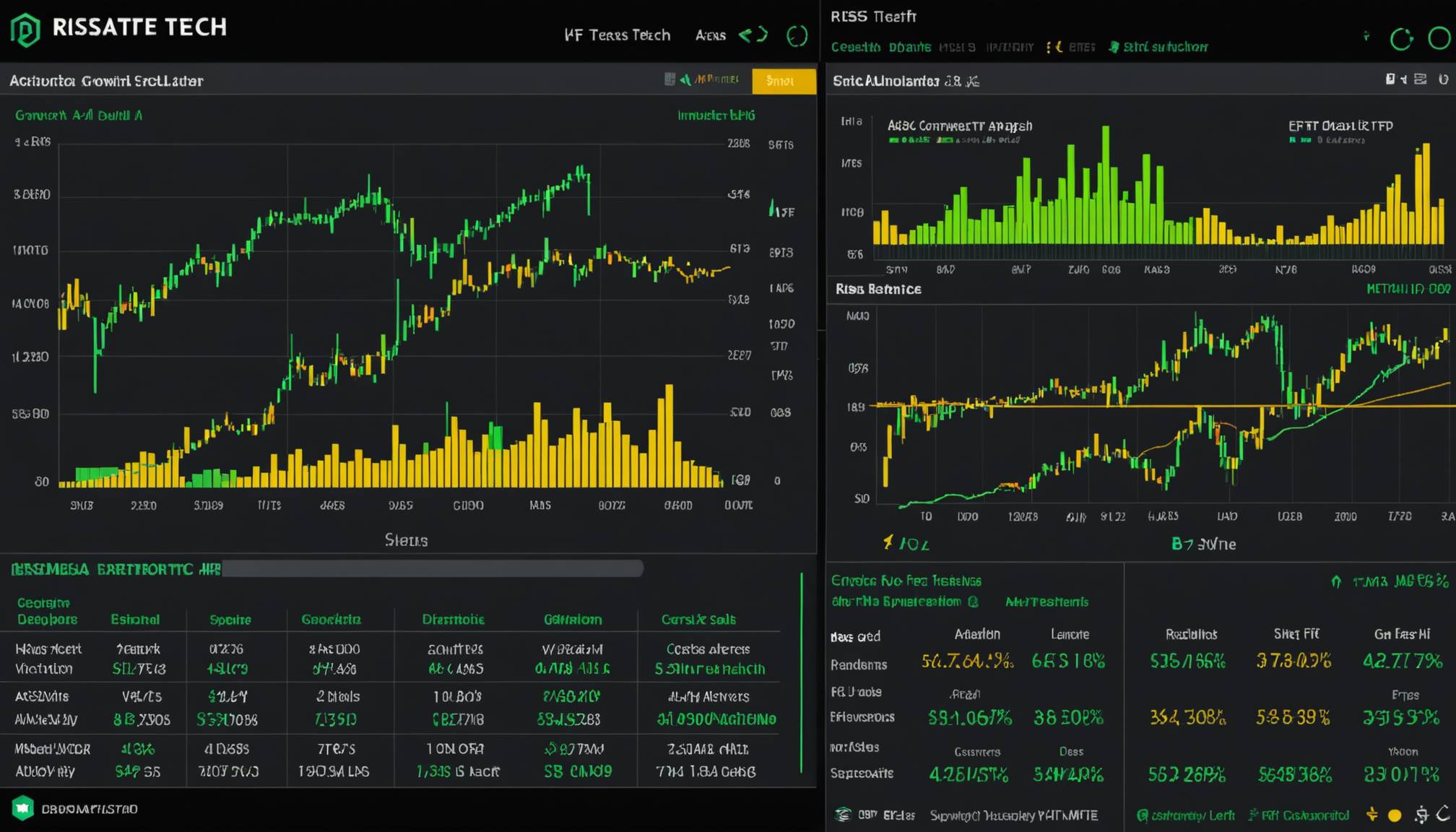
Task: Expand the small green arrow near top-right refresh
Action: 1366,35
